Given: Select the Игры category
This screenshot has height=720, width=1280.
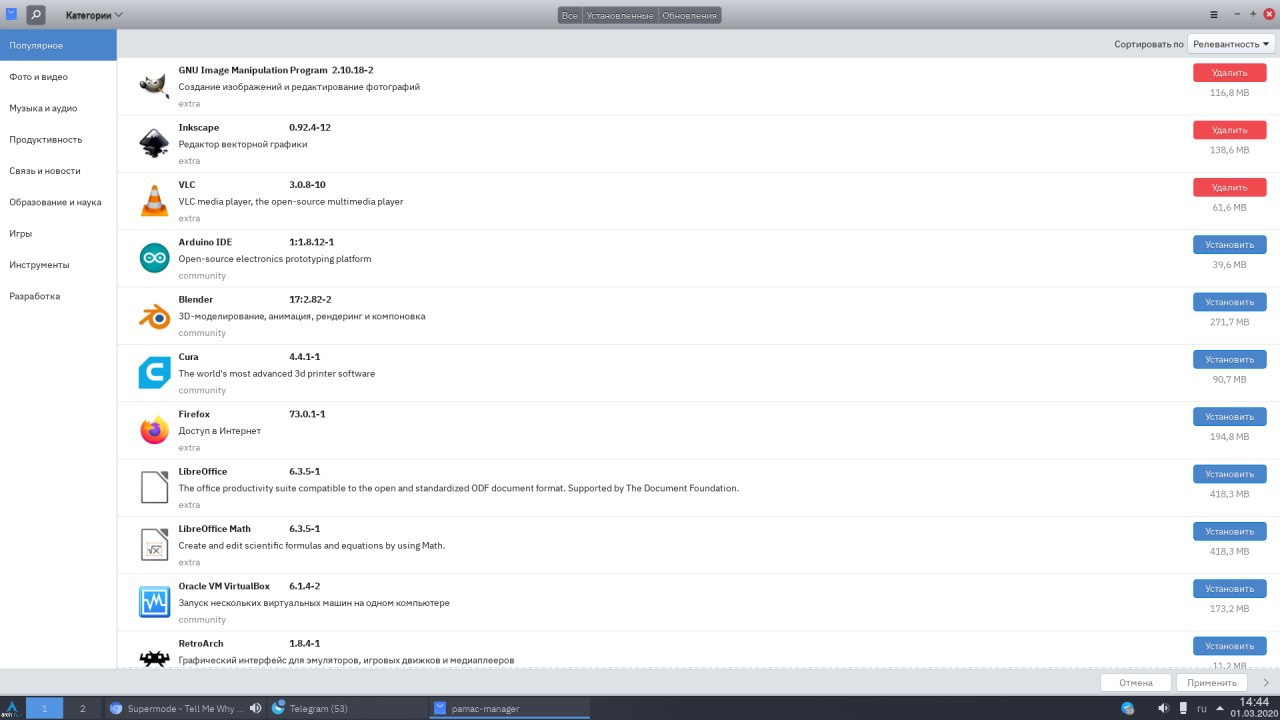Looking at the screenshot, I should [58, 233].
